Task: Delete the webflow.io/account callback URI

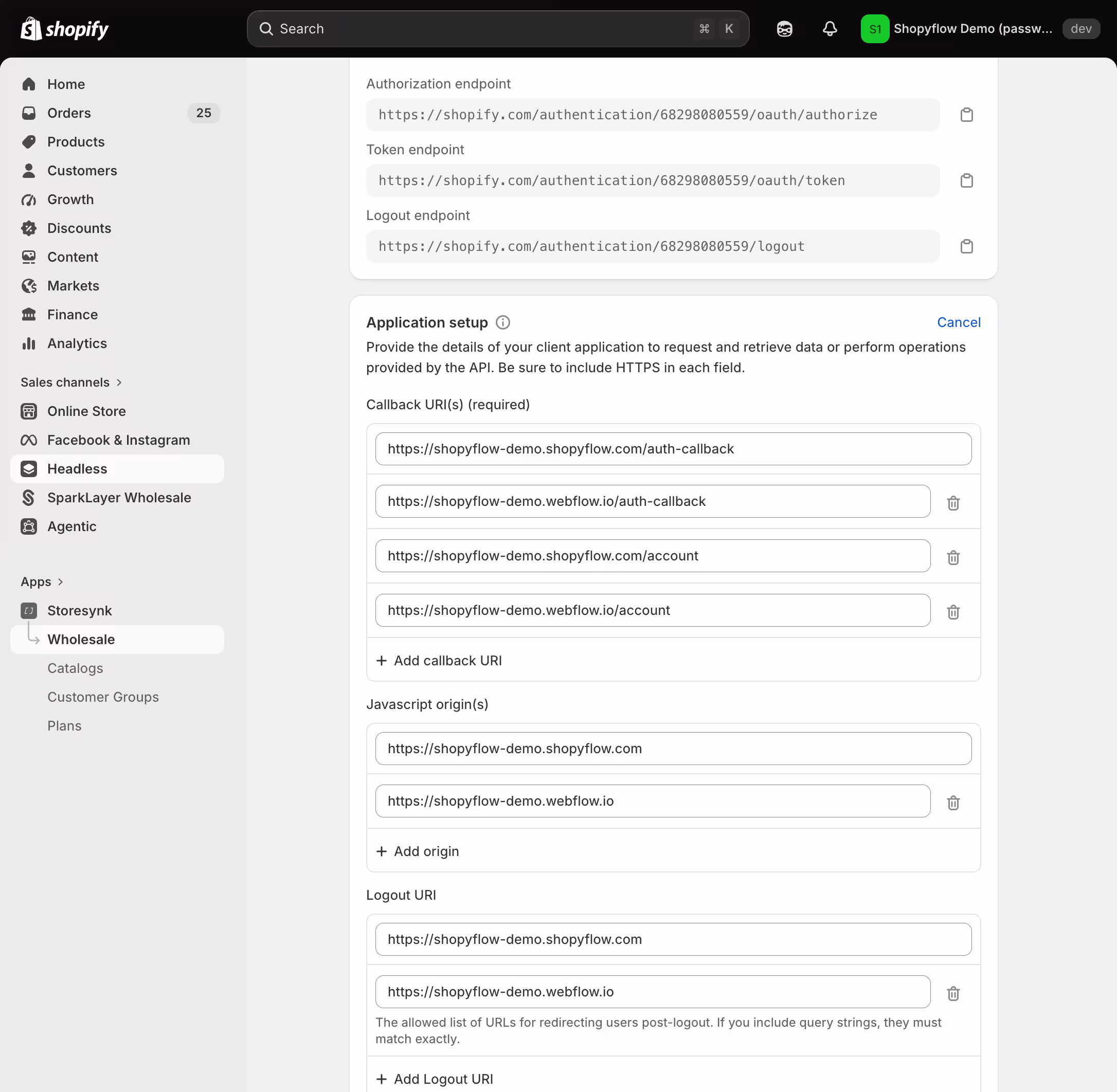Action: [953, 612]
